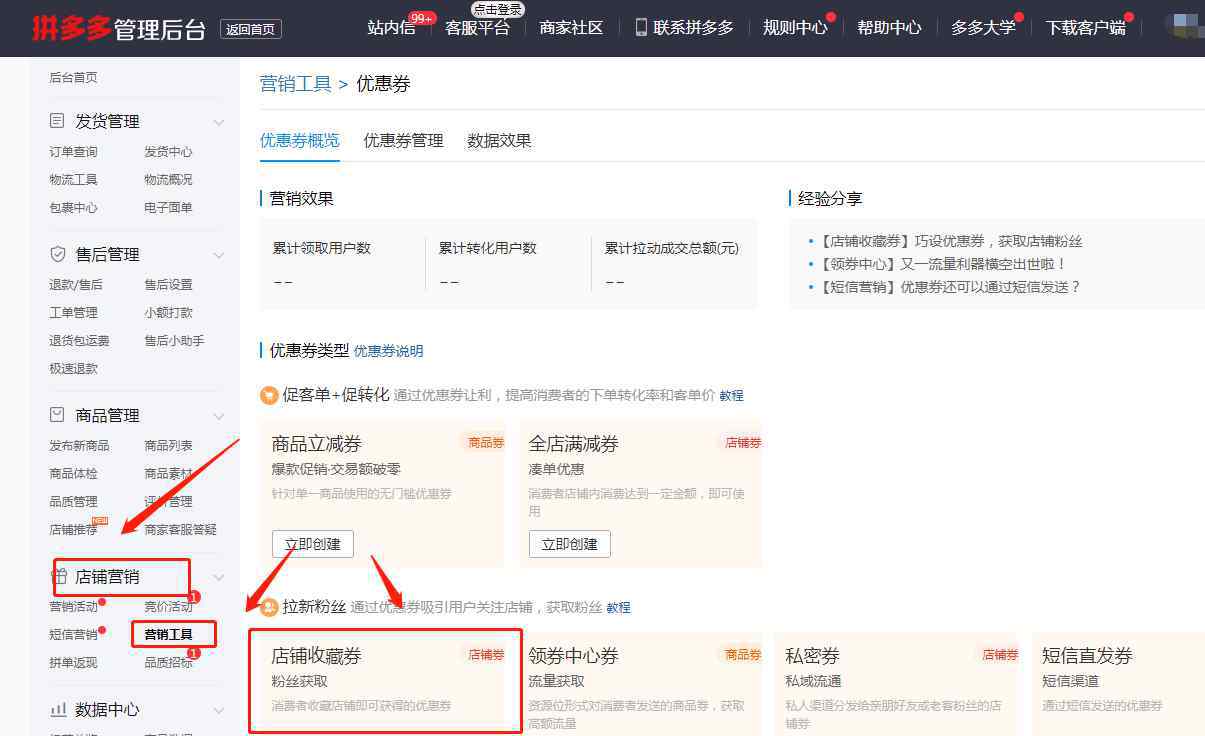Open 帮助中心 in the header

[889, 28]
